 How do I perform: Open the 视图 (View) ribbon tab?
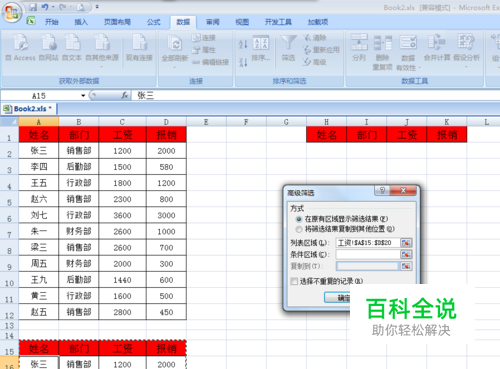(242, 22)
